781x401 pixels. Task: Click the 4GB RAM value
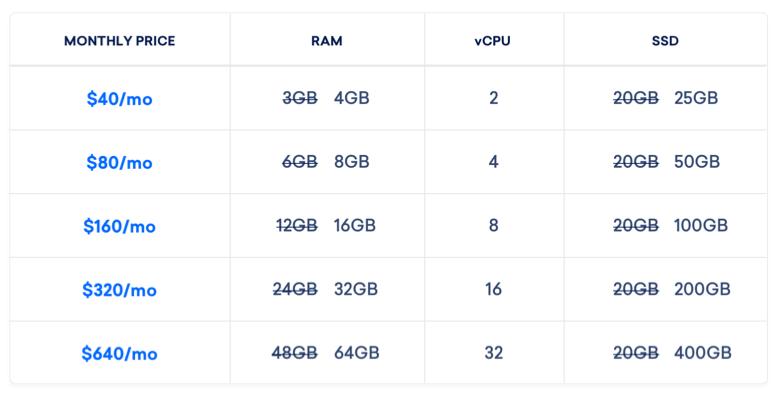click(351, 98)
